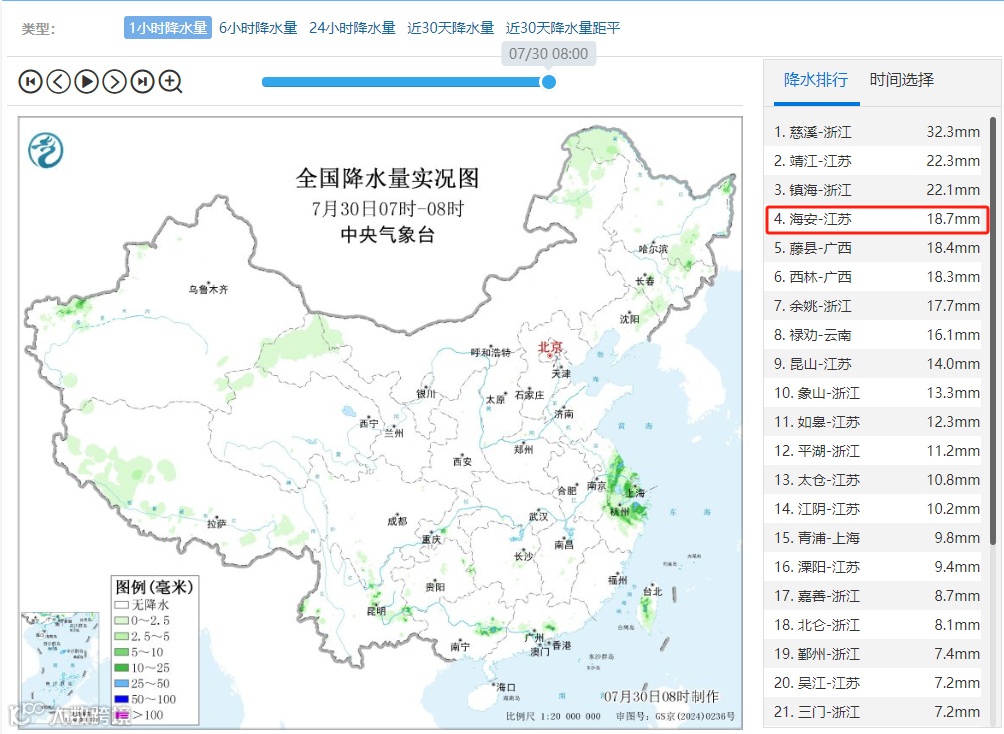The width and height of the screenshot is (1004, 734).
Task: Open the 降水排行 panel tab
Action: pos(816,80)
